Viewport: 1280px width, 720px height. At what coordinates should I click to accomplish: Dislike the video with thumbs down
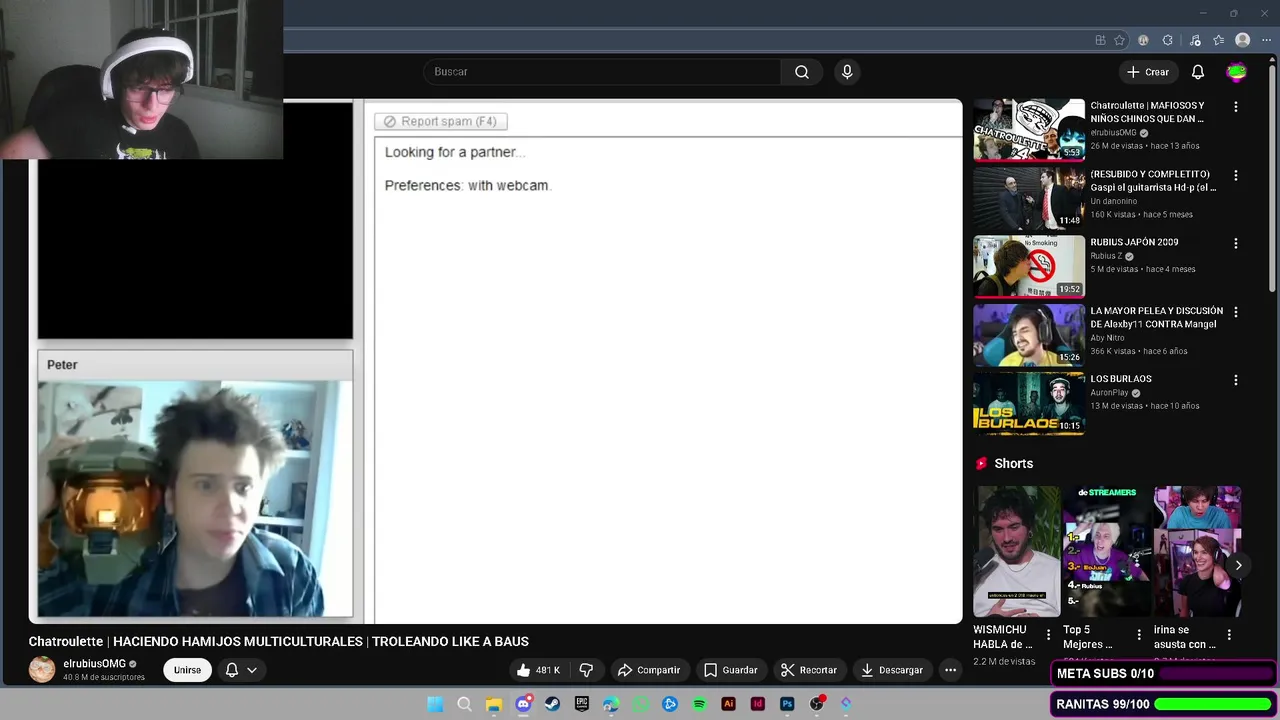click(x=587, y=670)
